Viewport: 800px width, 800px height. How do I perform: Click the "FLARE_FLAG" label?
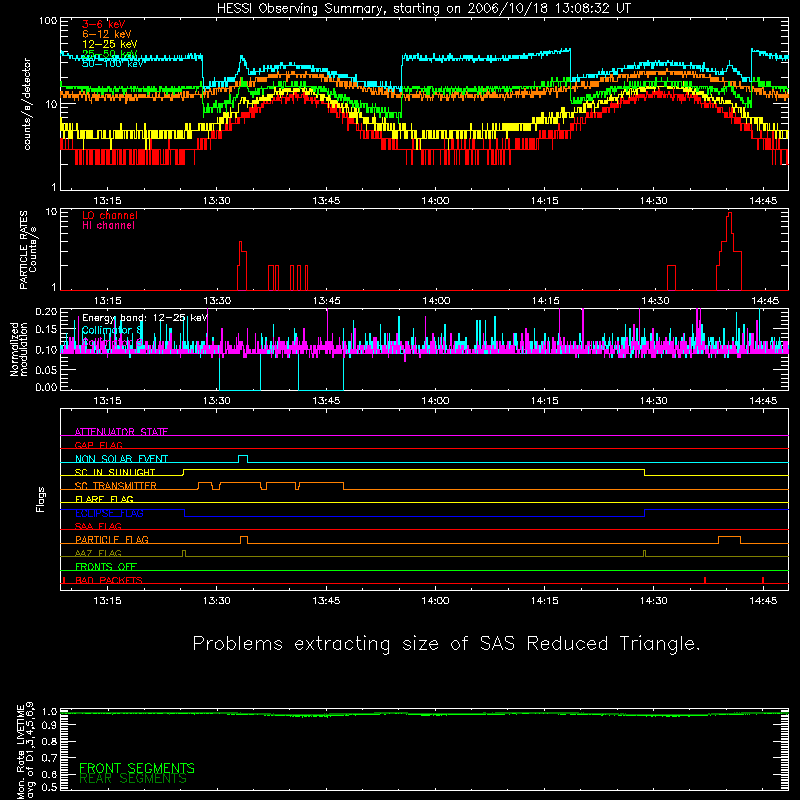(x=104, y=499)
